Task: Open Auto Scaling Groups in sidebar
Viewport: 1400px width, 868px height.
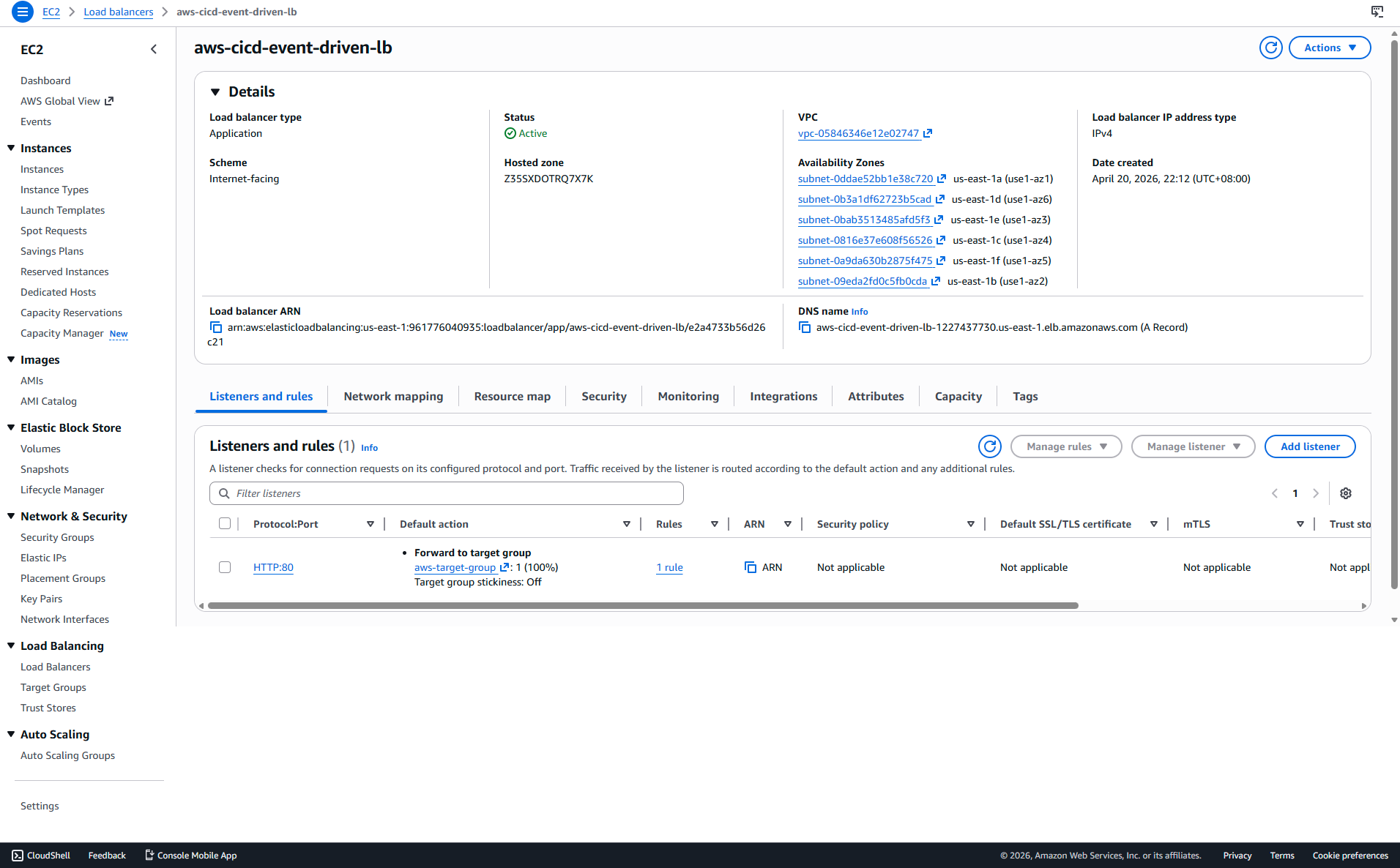Action: click(x=67, y=755)
